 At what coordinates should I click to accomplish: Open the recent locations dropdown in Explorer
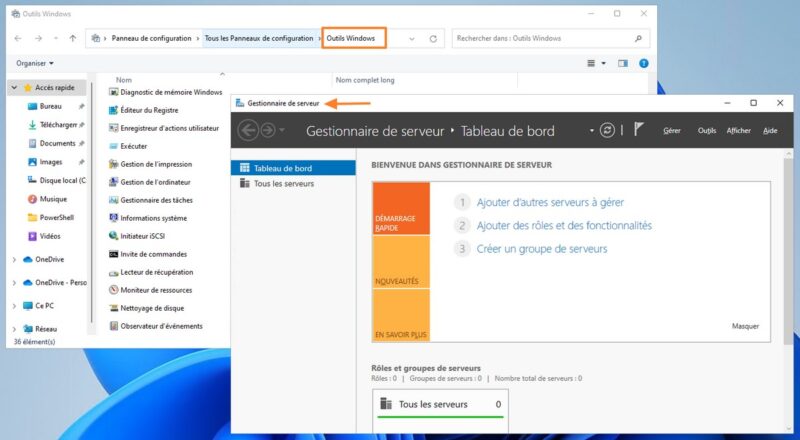click(56, 38)
